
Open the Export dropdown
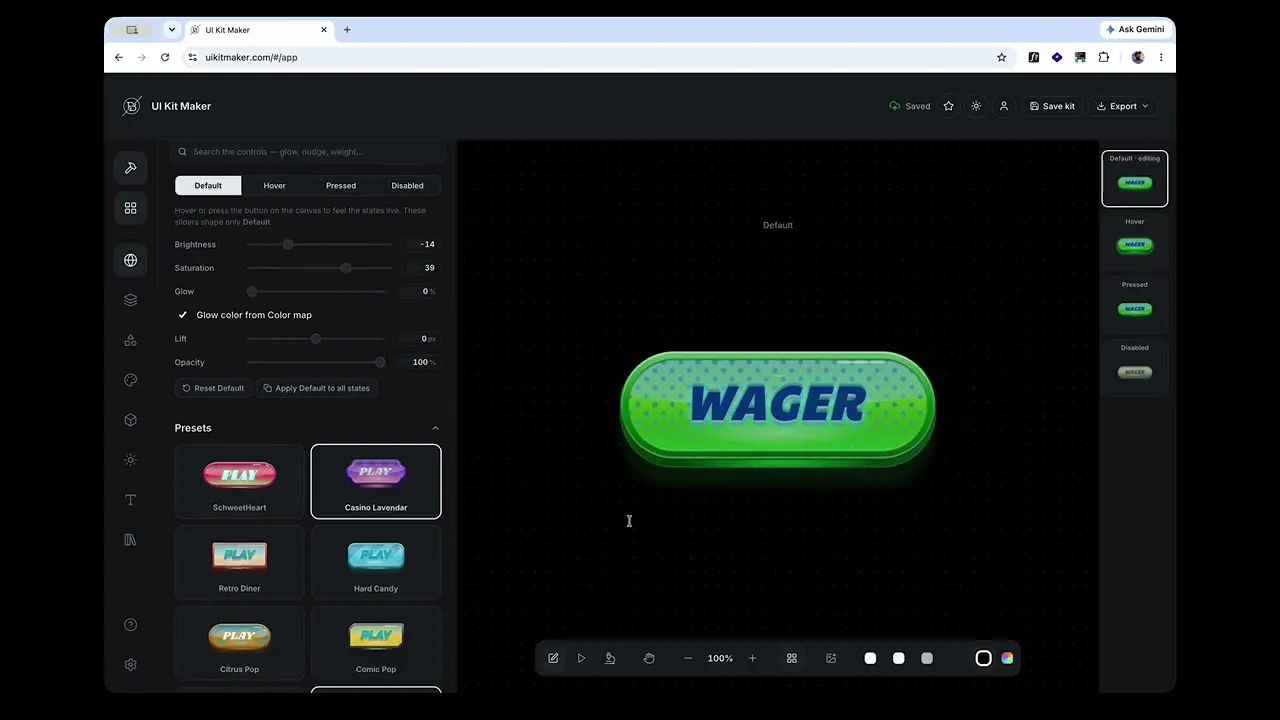[x=1122, y=106]
